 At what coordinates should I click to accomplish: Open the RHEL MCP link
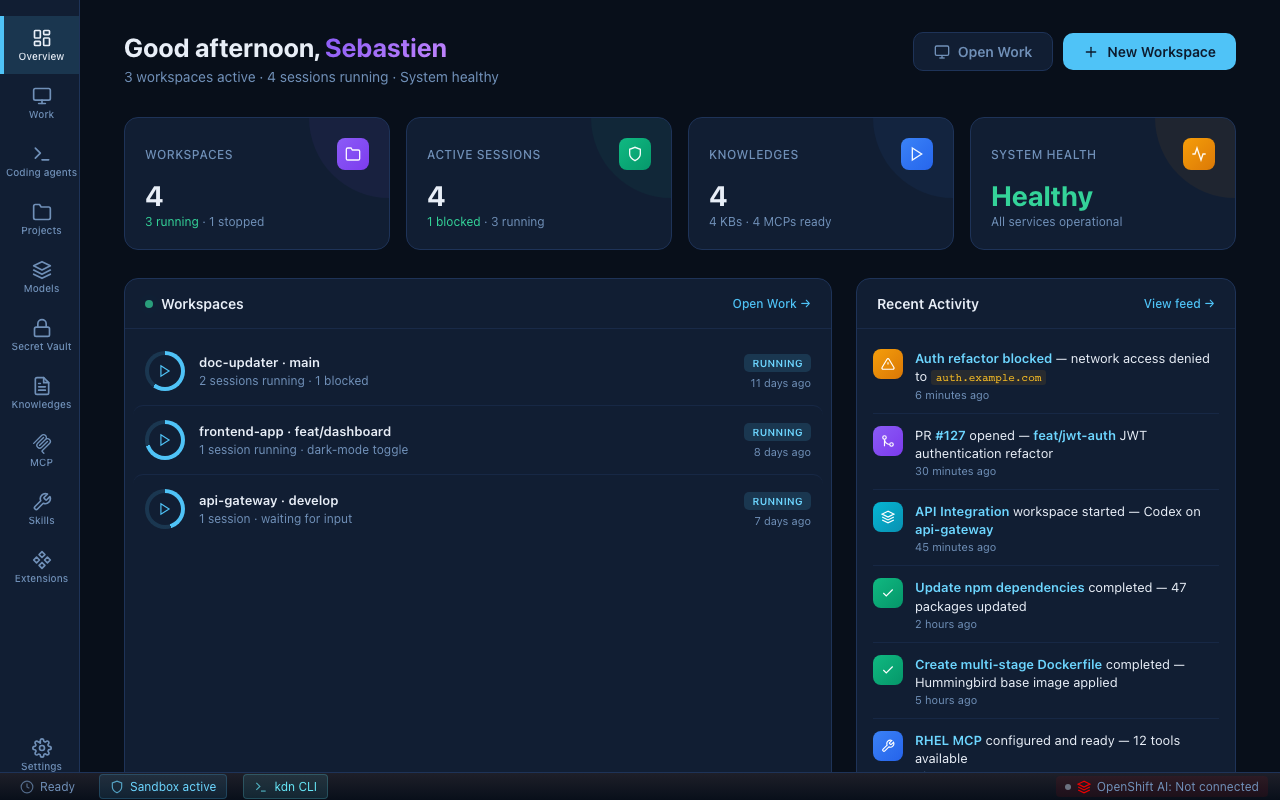[x=948, y=740]
